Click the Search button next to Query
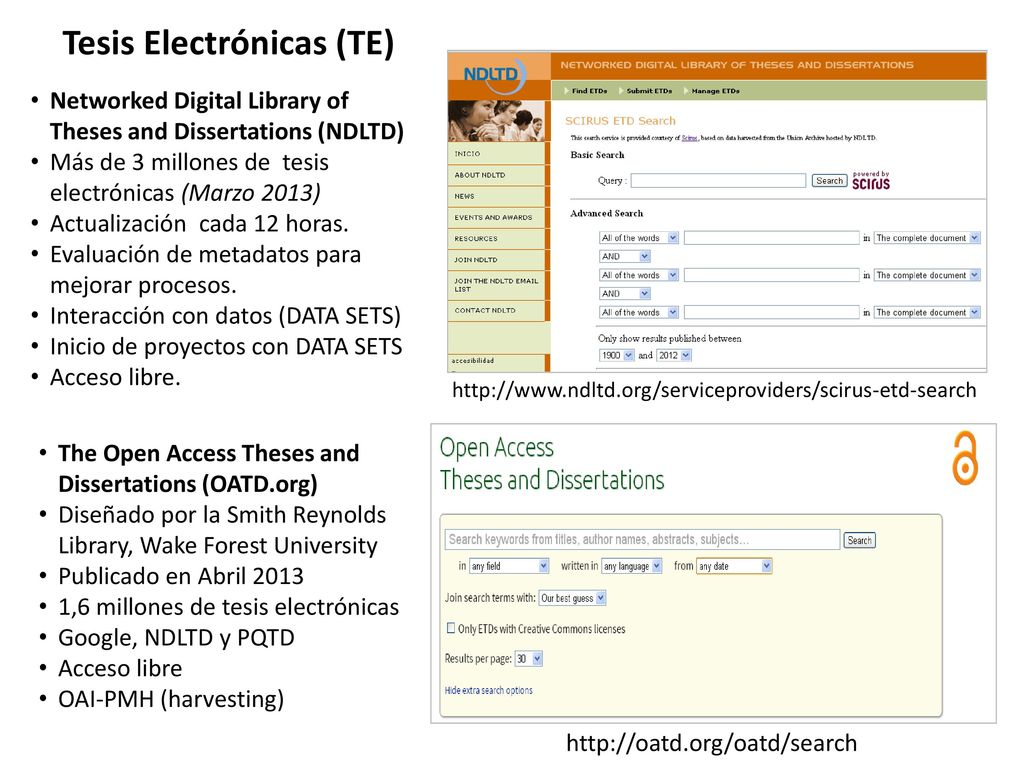 [829, 181]
